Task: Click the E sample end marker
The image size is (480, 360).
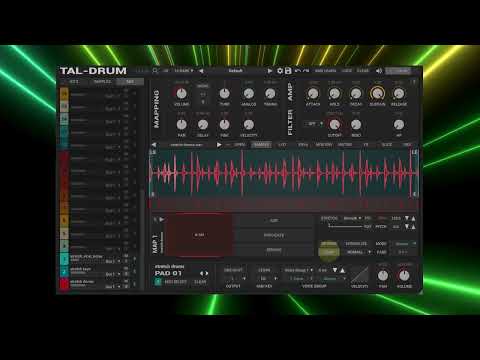Action: pyautogui.click(x=414, y=194)
